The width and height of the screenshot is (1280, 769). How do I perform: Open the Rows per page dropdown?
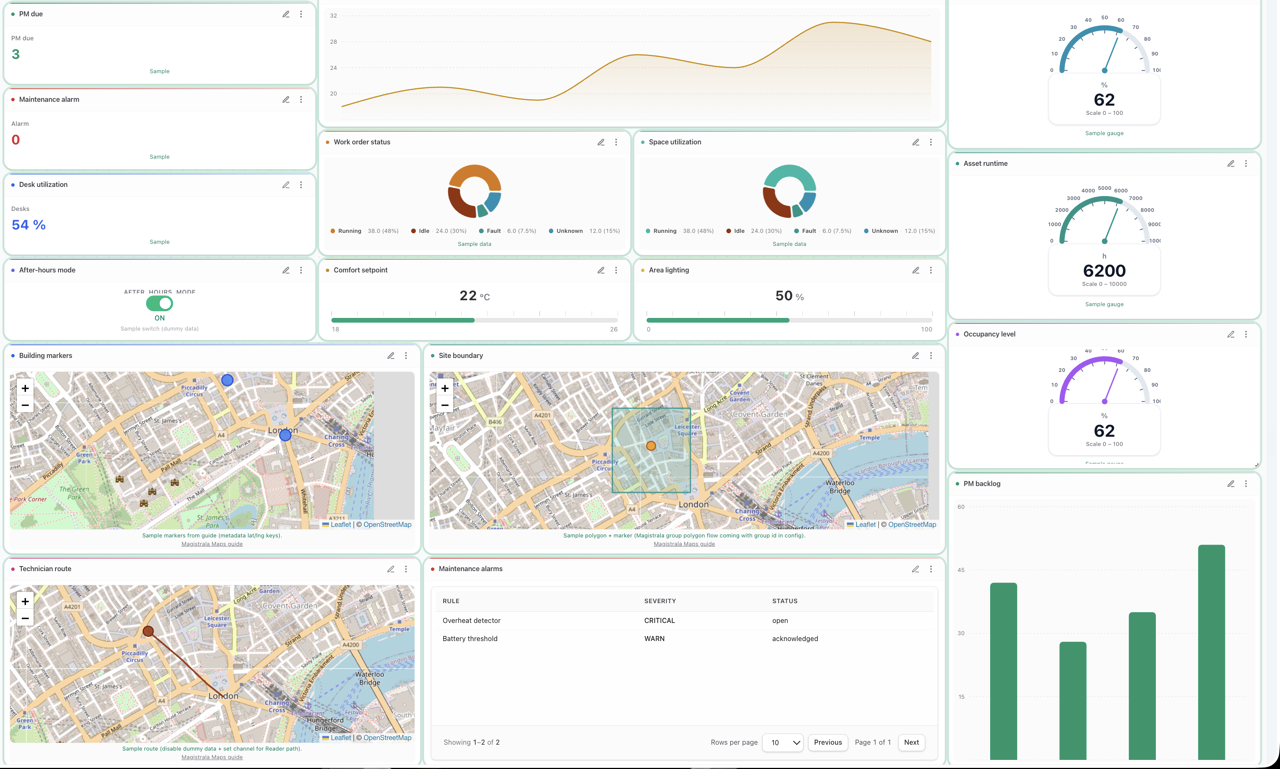click(x=783, y=743)
